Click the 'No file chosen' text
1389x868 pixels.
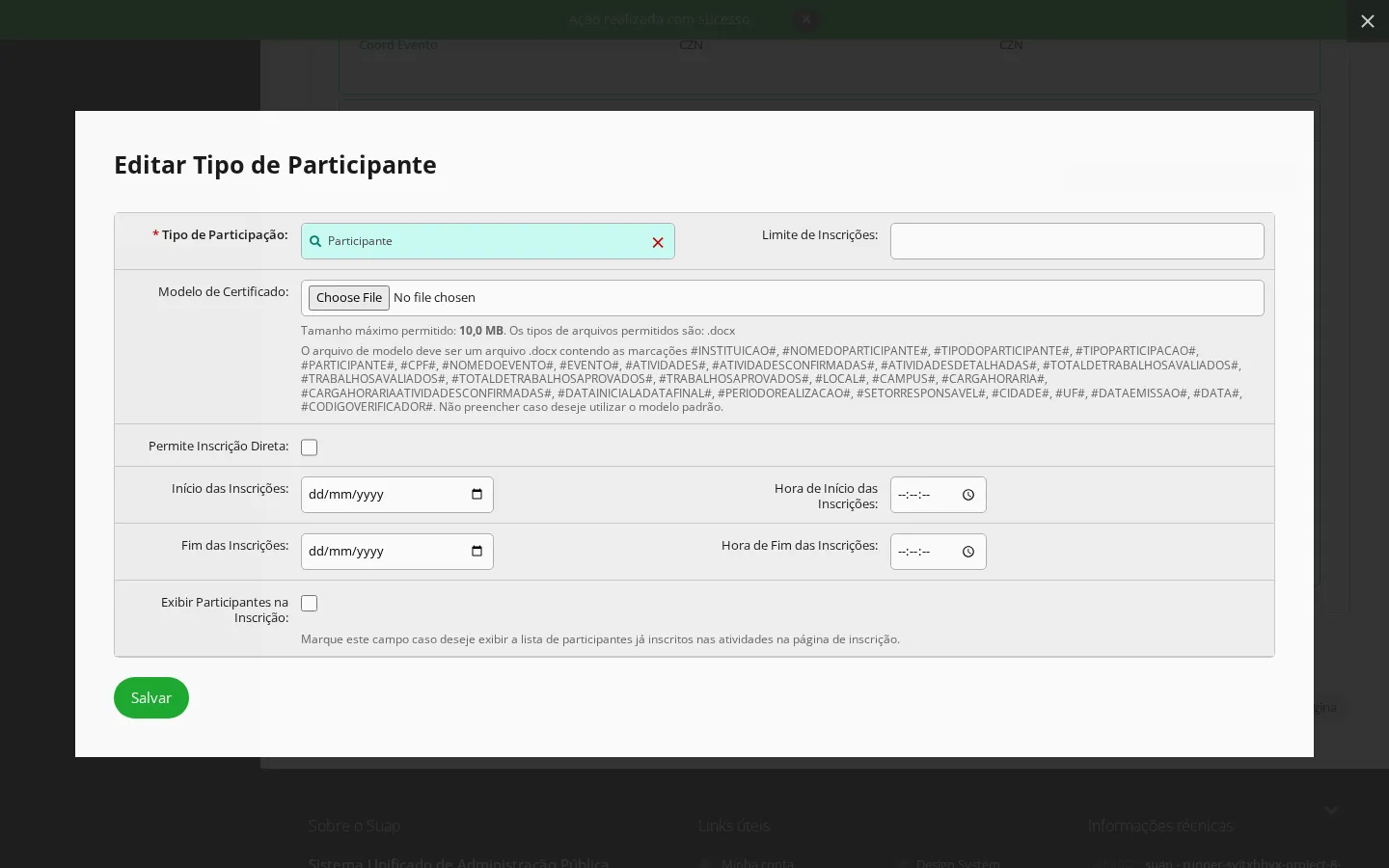pyautogui.click(x=434, y=298)
